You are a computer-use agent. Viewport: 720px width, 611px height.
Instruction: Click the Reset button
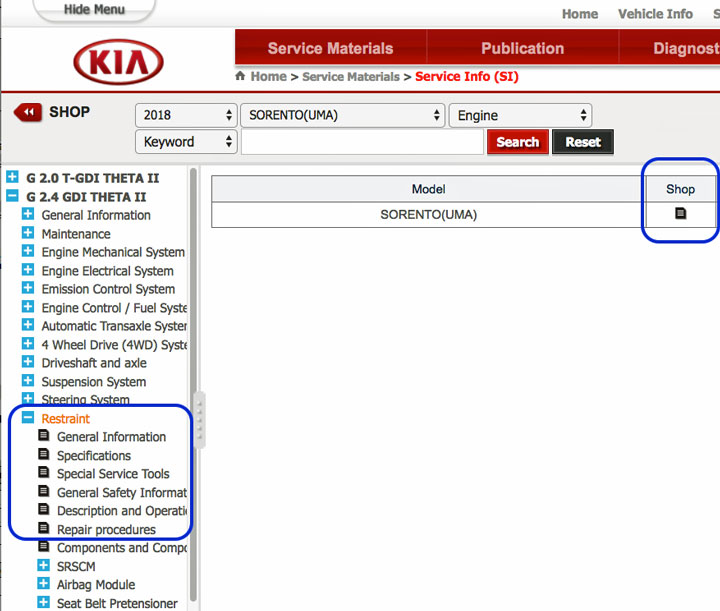click(x=583, y=142)
